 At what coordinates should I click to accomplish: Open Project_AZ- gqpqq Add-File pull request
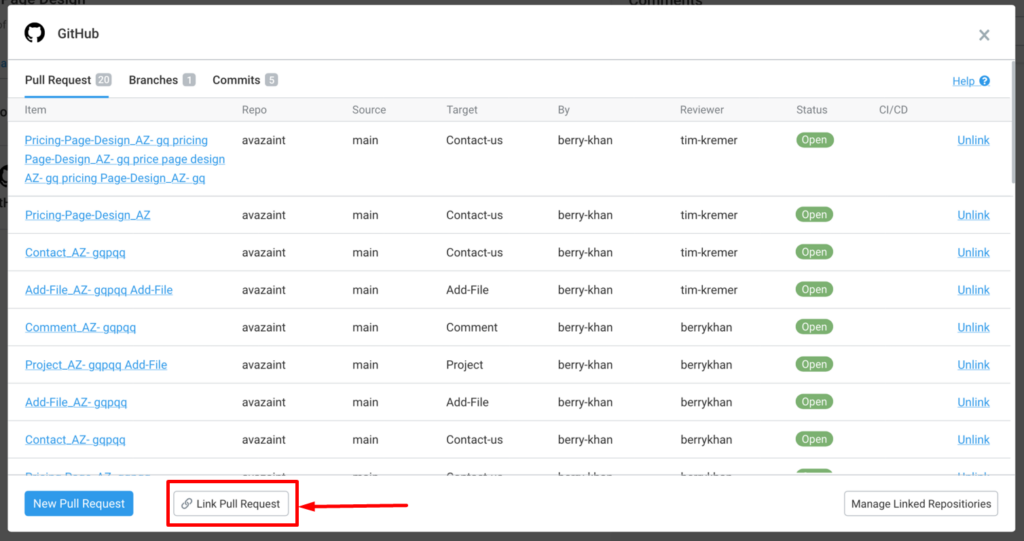click(96, 365)
